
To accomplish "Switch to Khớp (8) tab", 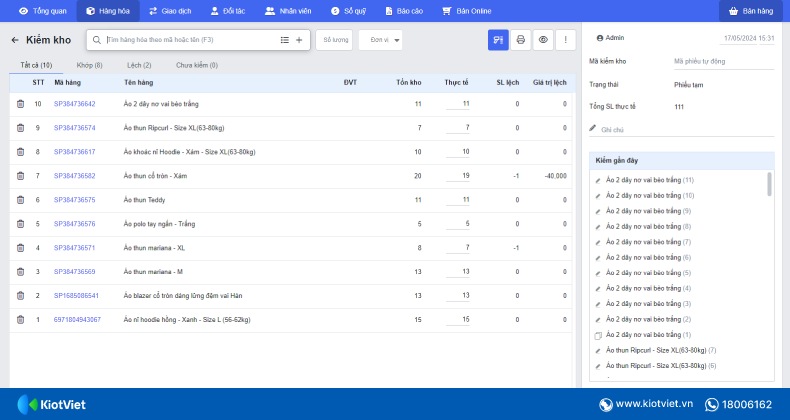I will pos(90,65).
